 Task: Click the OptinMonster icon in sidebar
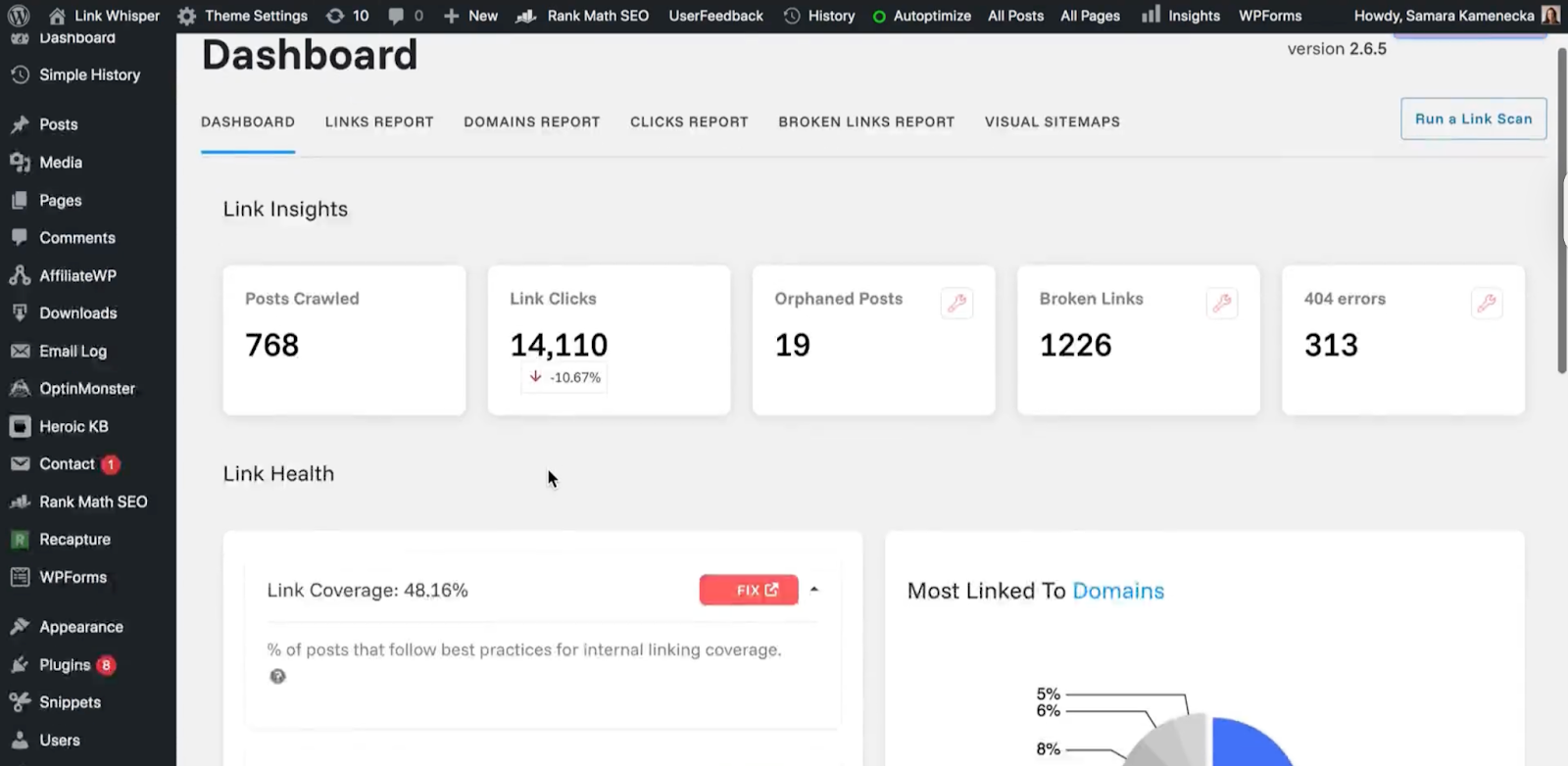click(20, 389)
